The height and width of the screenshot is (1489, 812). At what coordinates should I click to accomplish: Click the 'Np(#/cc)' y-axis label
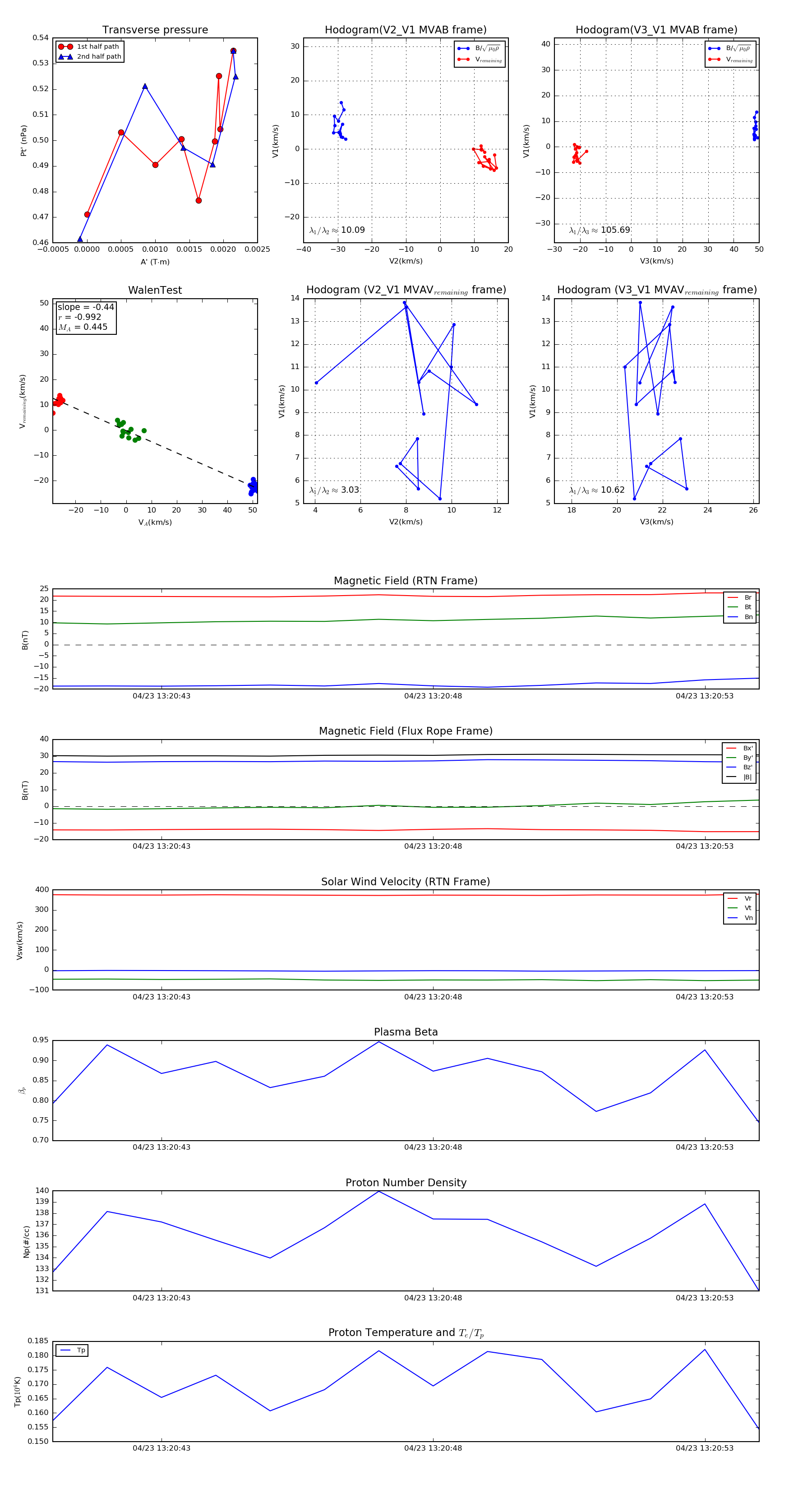click(x=26, y=1242)
